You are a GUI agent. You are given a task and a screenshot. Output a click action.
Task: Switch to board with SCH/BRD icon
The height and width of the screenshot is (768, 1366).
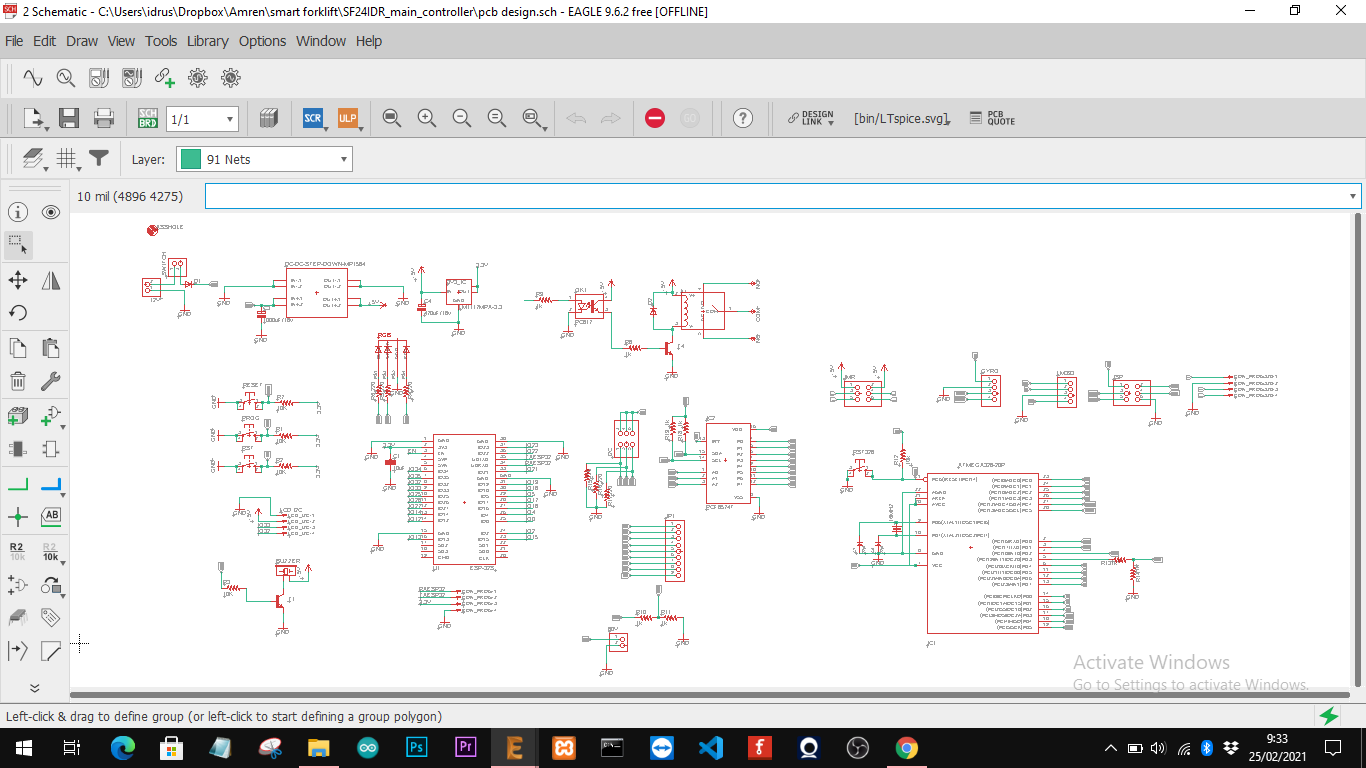click(148, 119)
